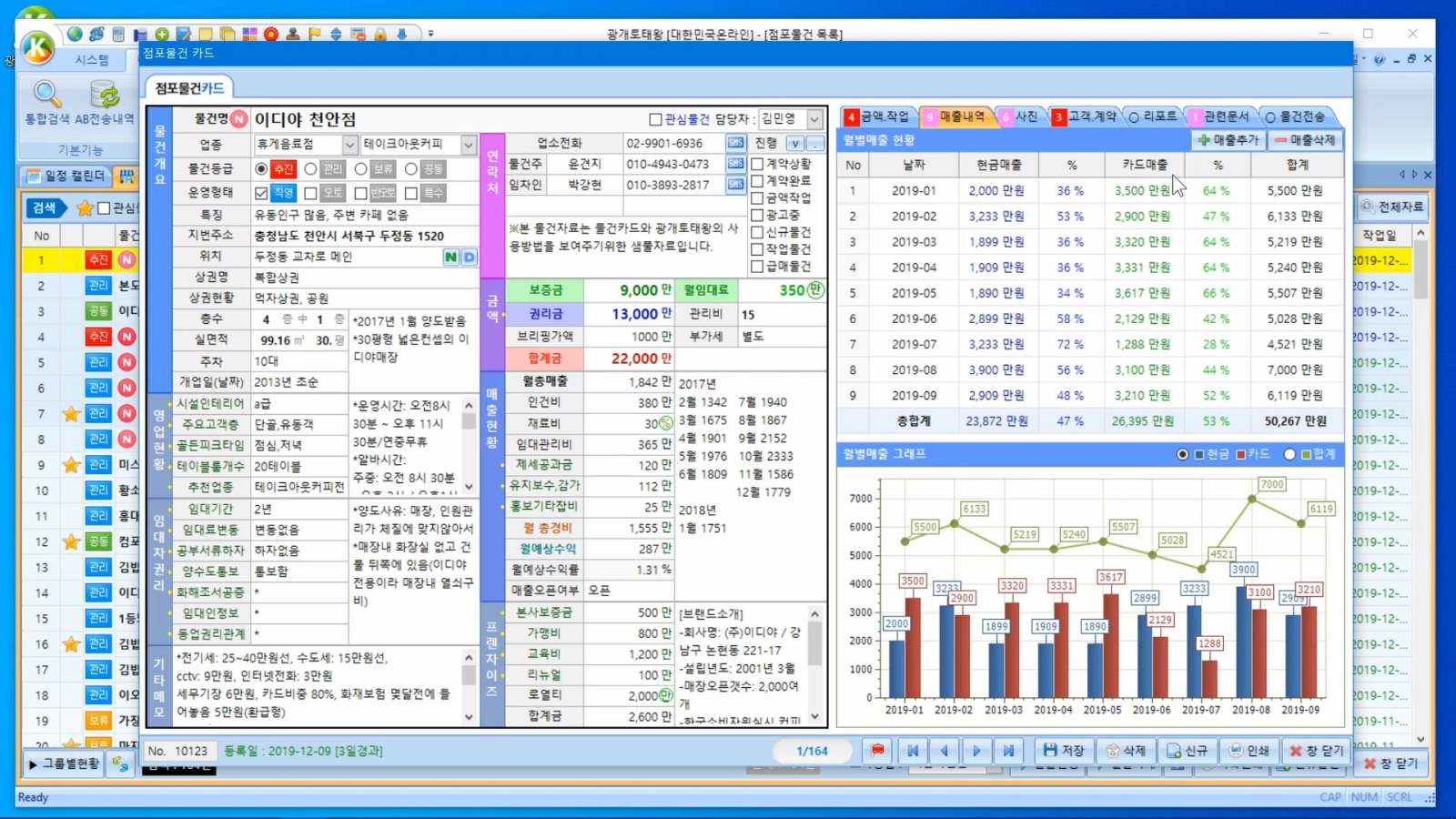Viewport: 1456px width, 819px height.
Task: Open the 테이크아웃커피 subcategory dropdown
Action: coord(468,145)
